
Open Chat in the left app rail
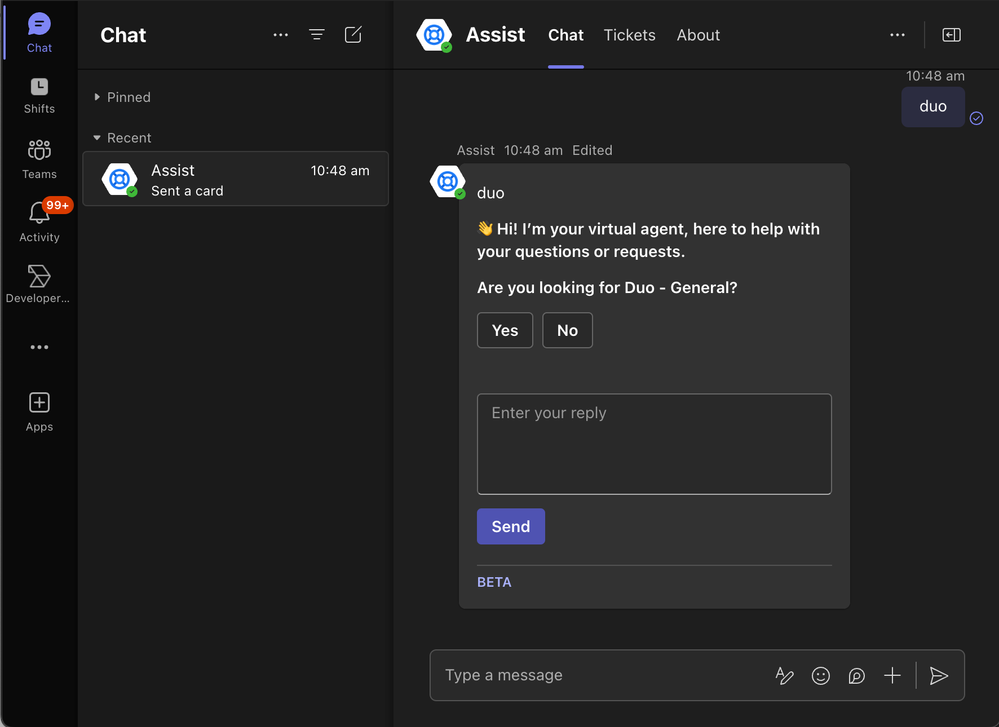click(x=39, y=33)
